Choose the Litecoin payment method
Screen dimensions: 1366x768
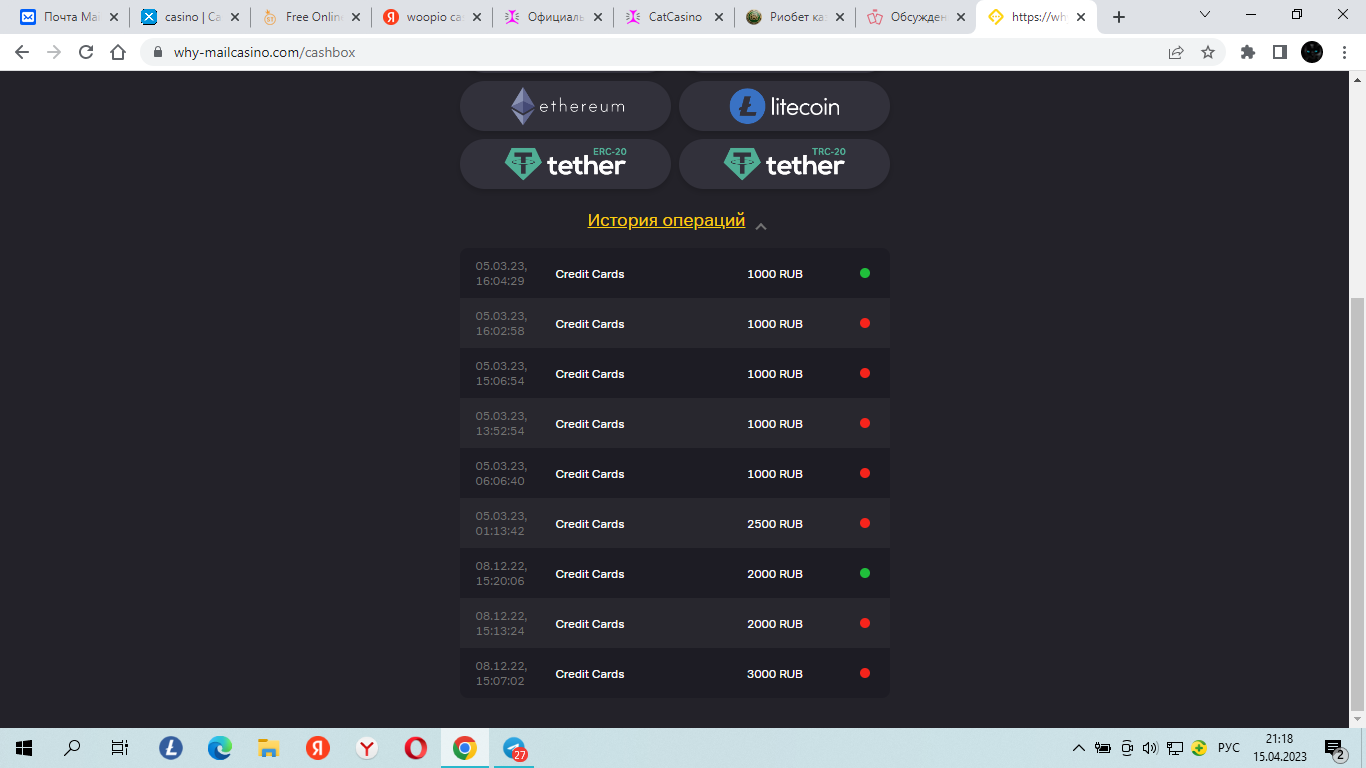(x=784, y=106)
